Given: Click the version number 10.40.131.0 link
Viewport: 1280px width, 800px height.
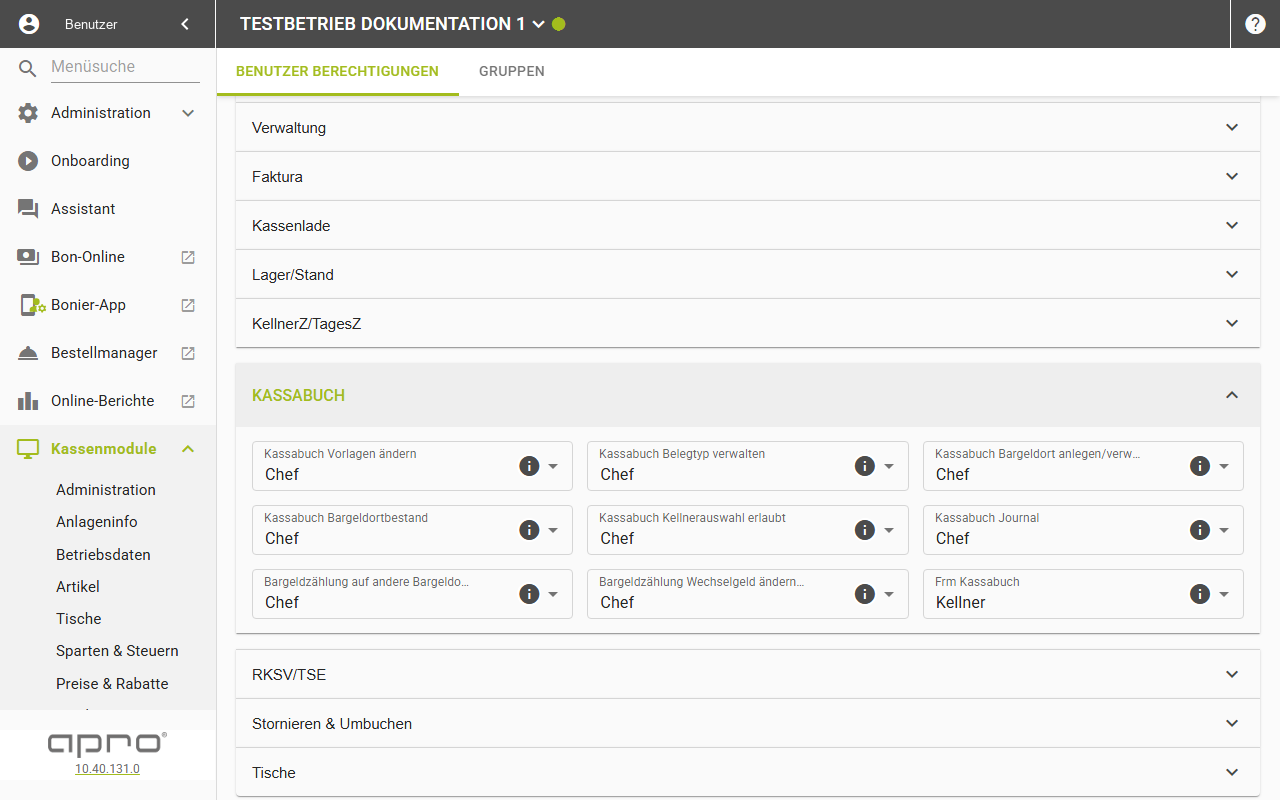Looking at the screenshot, I should pos(107,769).
